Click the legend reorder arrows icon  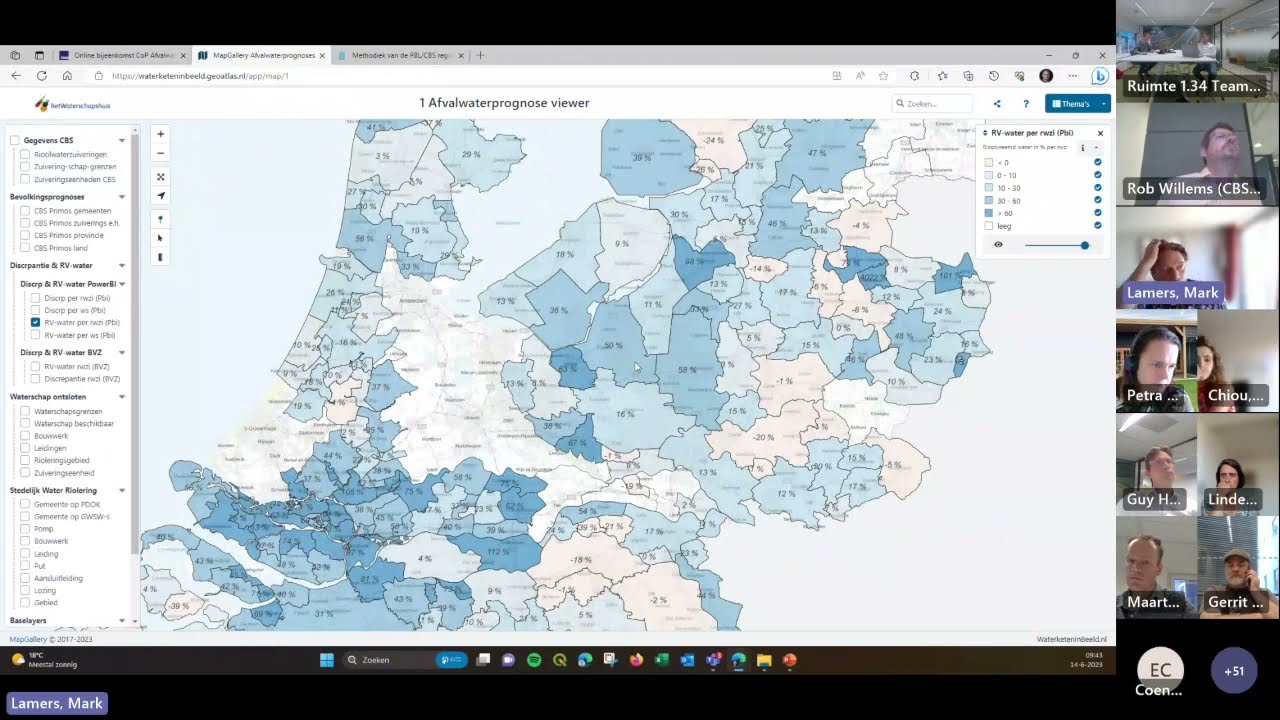click(x=985, y=133)
